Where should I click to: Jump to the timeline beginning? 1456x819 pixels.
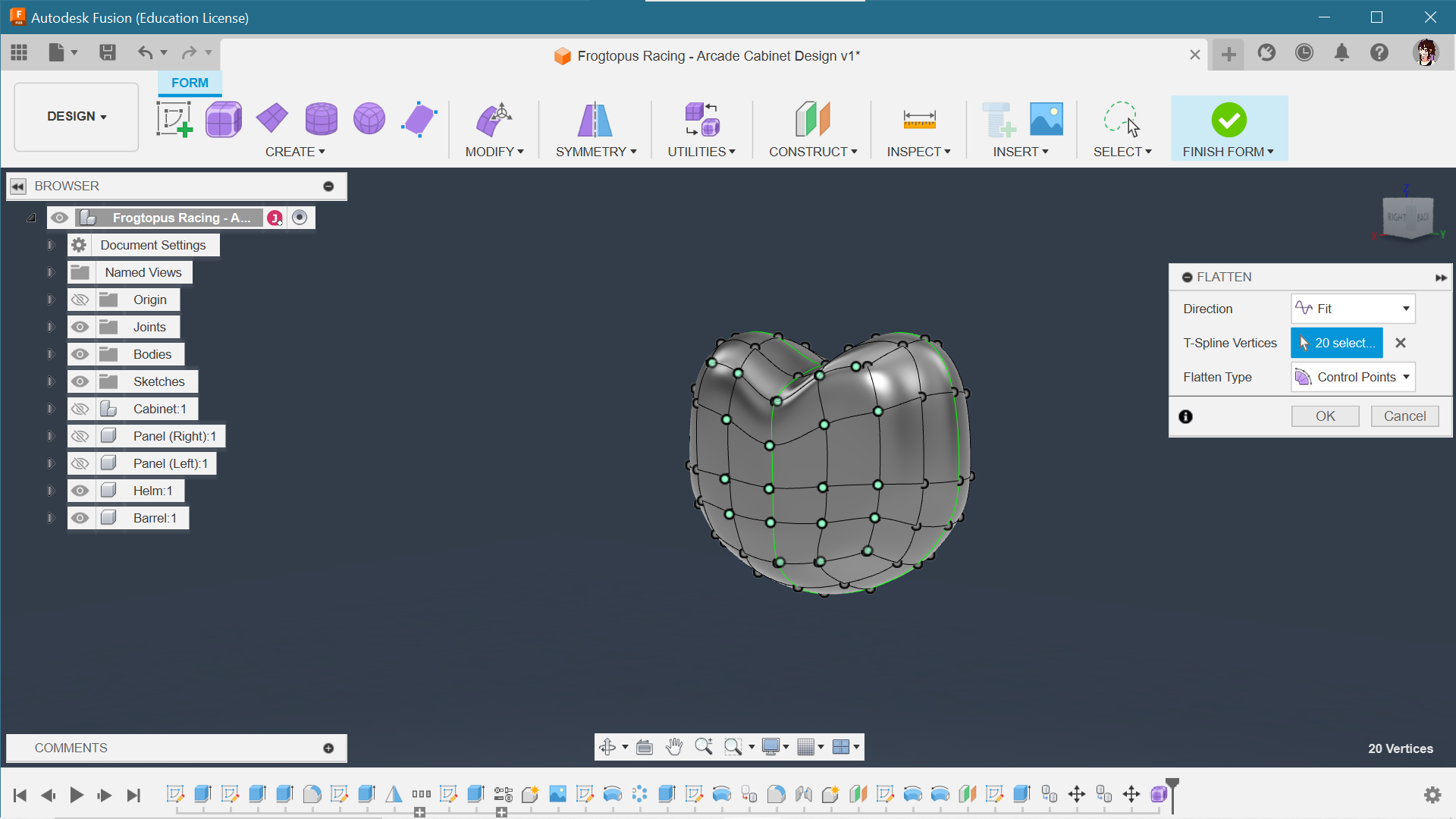20,795
